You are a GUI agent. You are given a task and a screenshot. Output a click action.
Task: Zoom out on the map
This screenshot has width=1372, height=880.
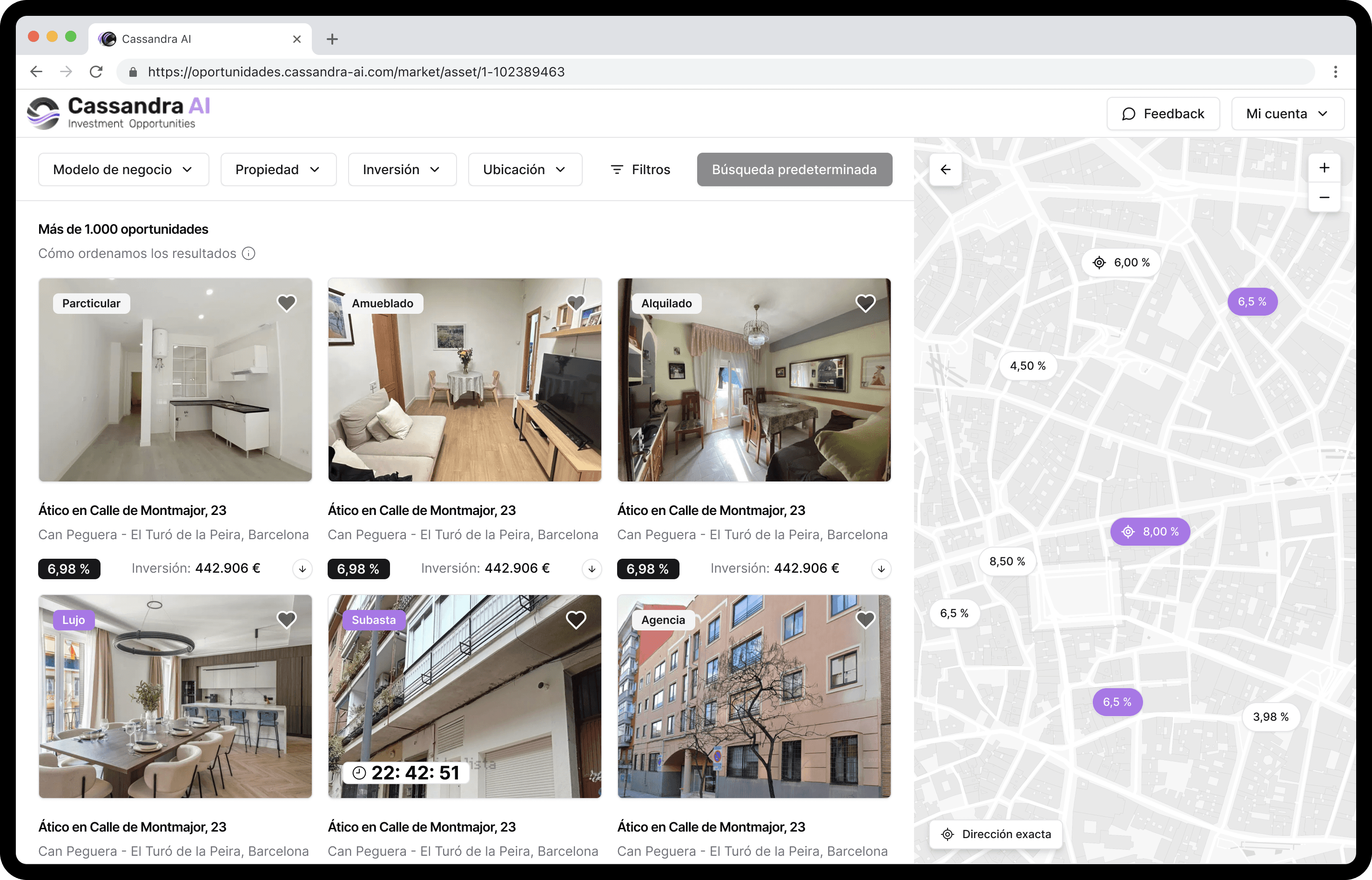[1324, 198]
